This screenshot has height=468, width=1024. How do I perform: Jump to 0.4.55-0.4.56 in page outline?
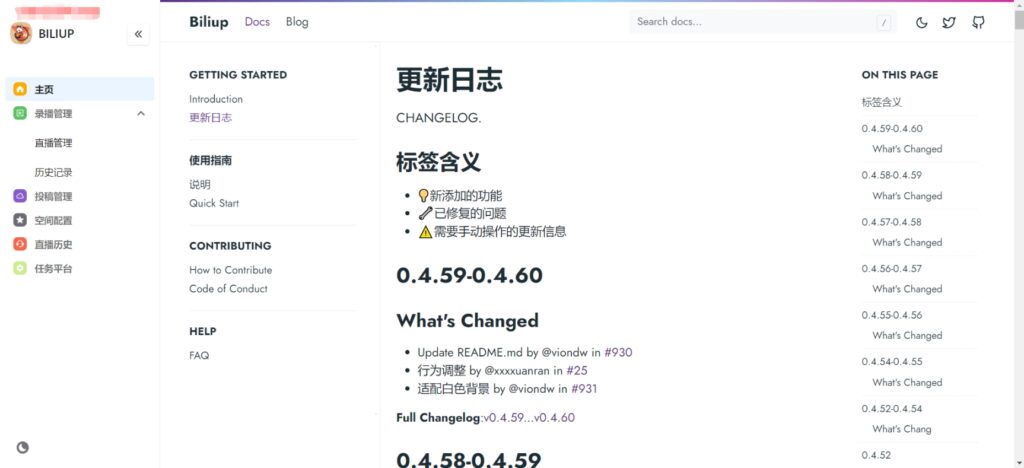click(892, 315)
